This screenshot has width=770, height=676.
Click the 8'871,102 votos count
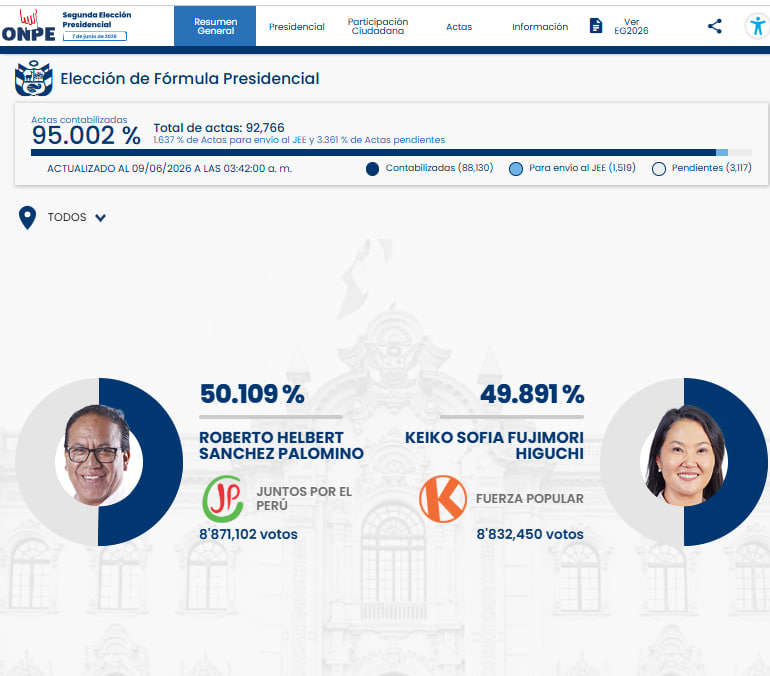(248, 534)
